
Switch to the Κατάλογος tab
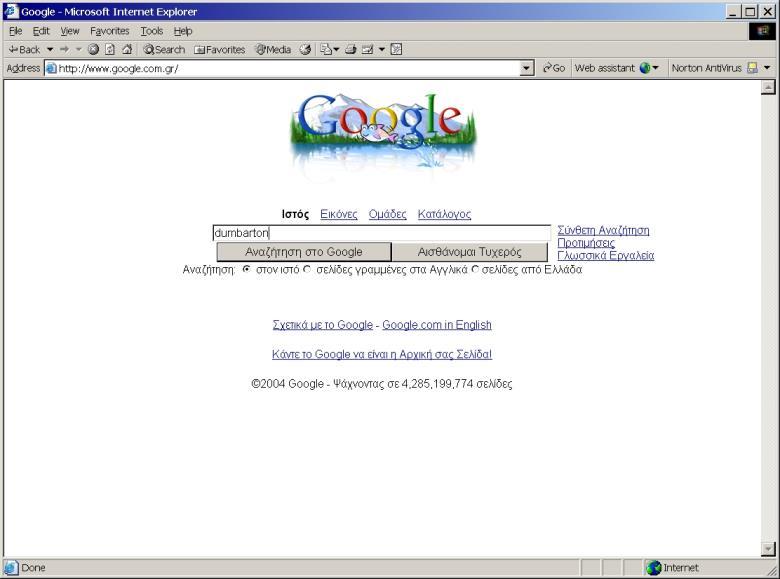[x=444, y=214]
